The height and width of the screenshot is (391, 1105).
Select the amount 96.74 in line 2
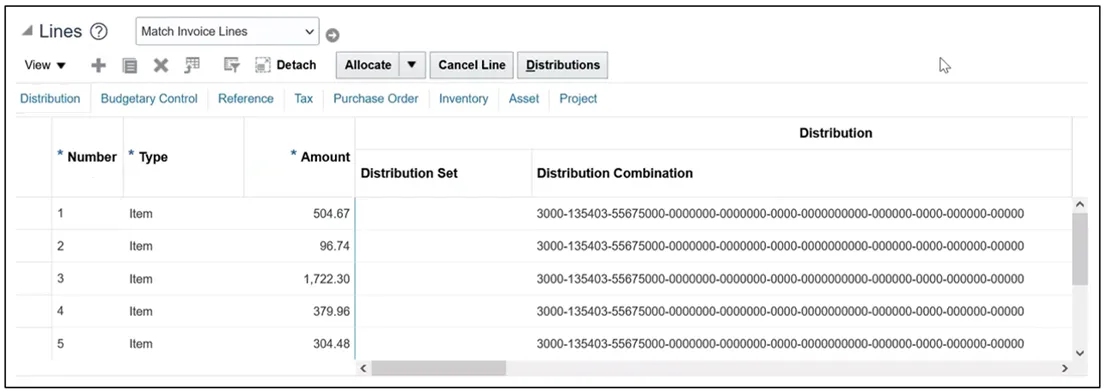tap(335, 246)
